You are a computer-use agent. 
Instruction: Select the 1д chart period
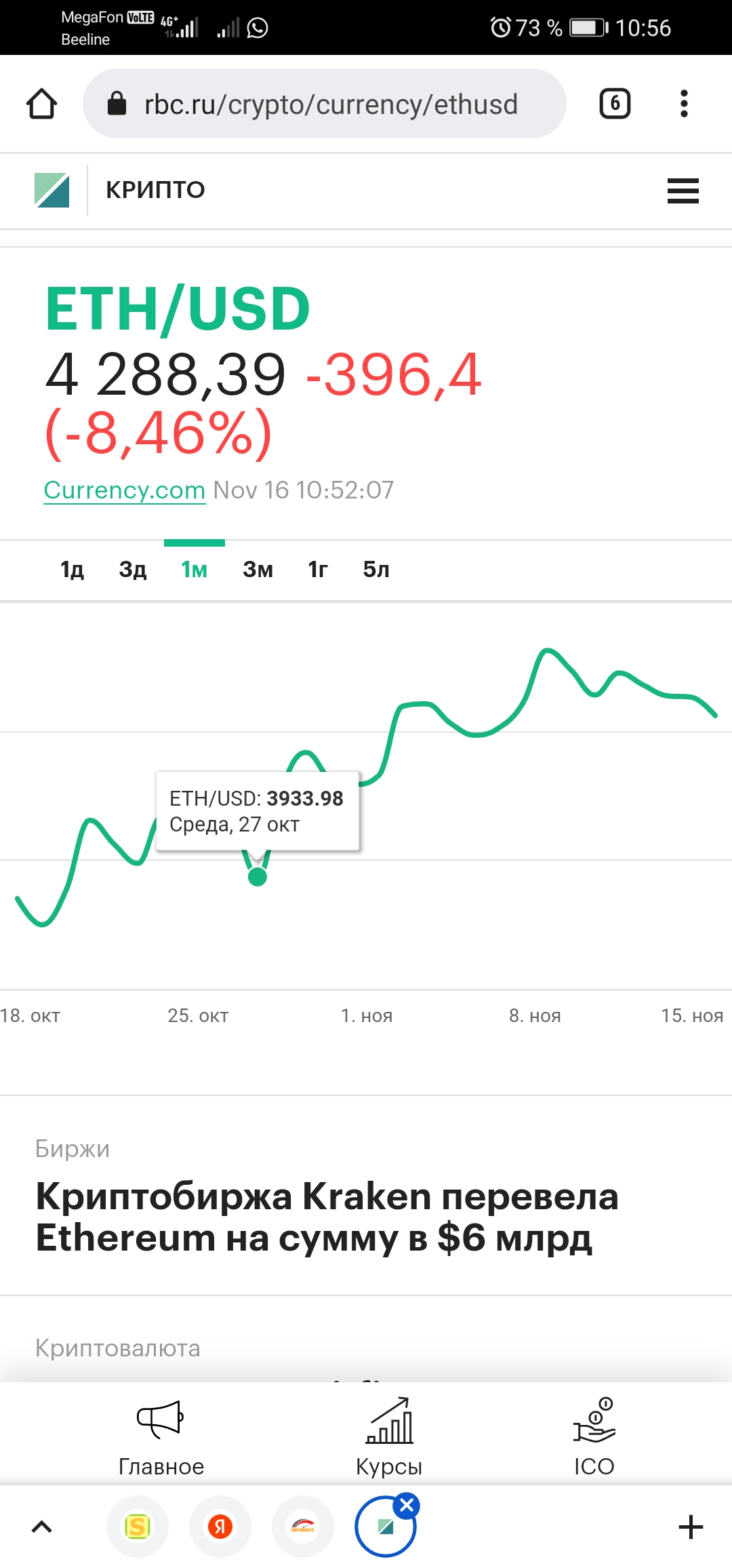(72, 570)
